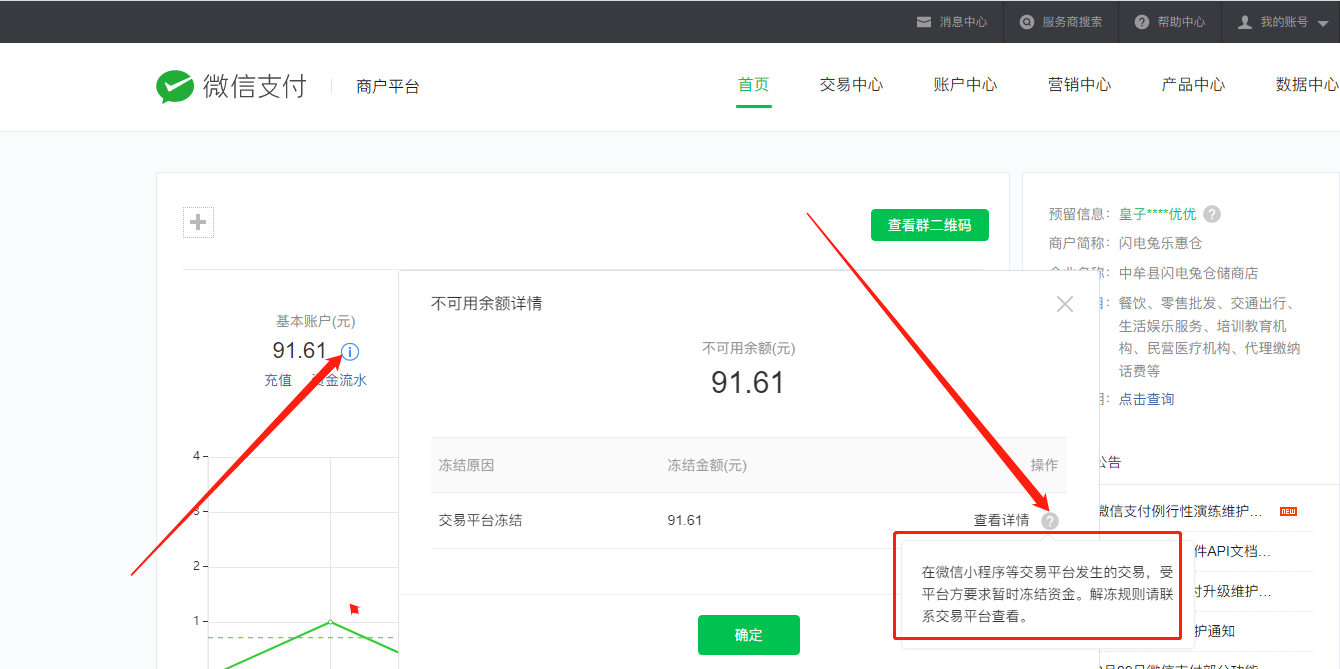Image resolution: width=1340 pixels, height=669 pixels.
Task: Click the 91.61 frozen amount cell
Action: pyautogui.click(x=685, y=520)
